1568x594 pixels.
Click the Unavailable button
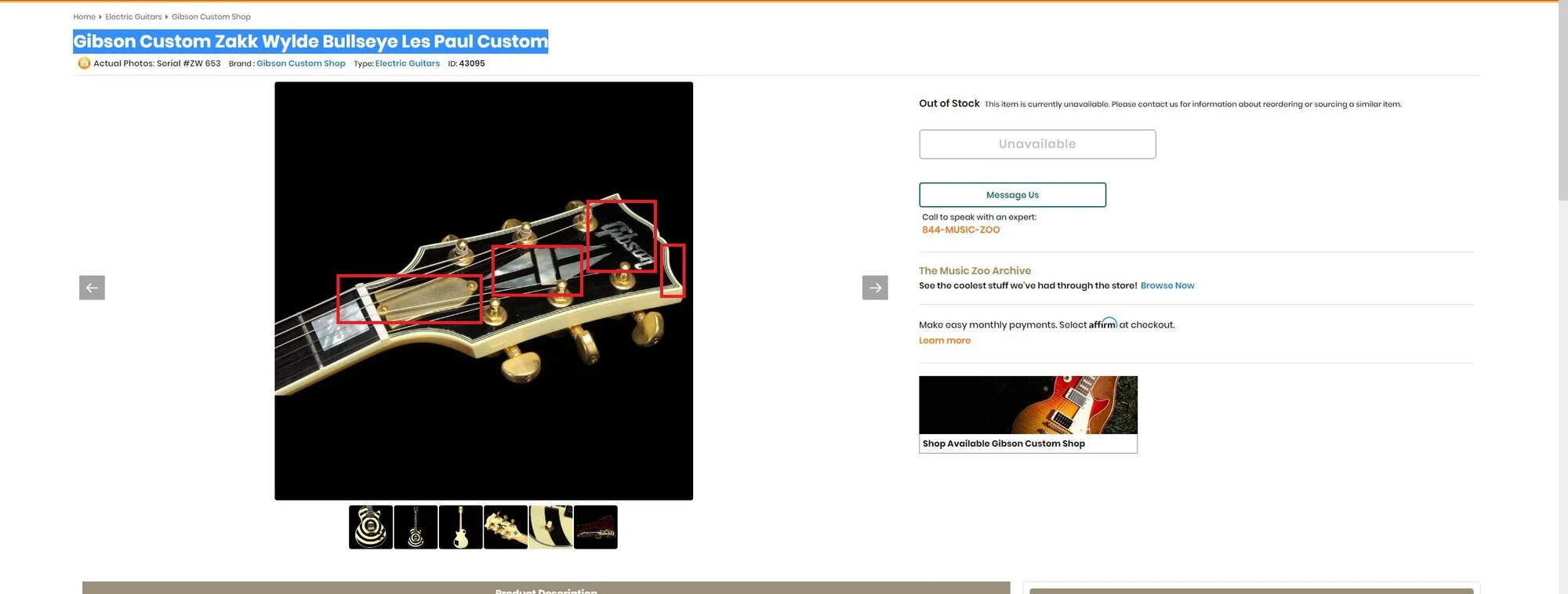pyautogui.click(x=1036, y=144)
